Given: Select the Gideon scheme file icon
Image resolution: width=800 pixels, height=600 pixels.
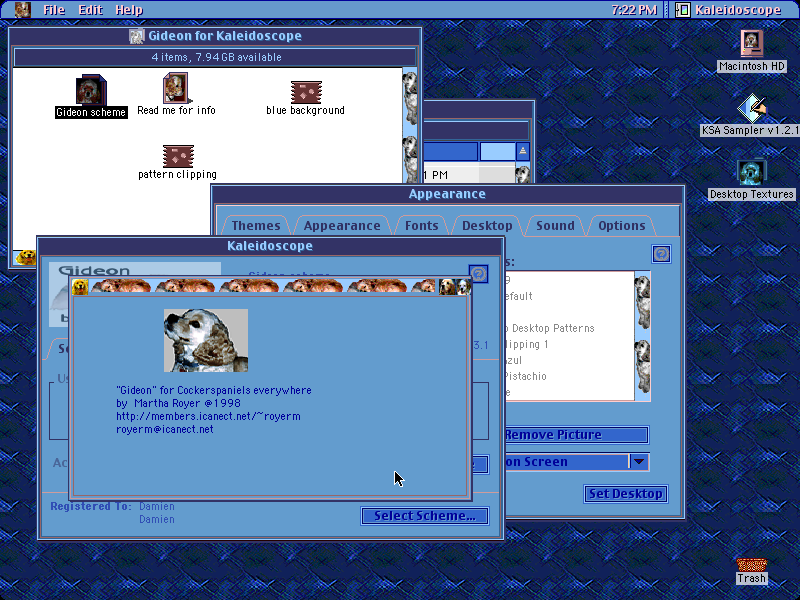Looking at the screenshot, I should pyautogui.click(x=91, y=90).
